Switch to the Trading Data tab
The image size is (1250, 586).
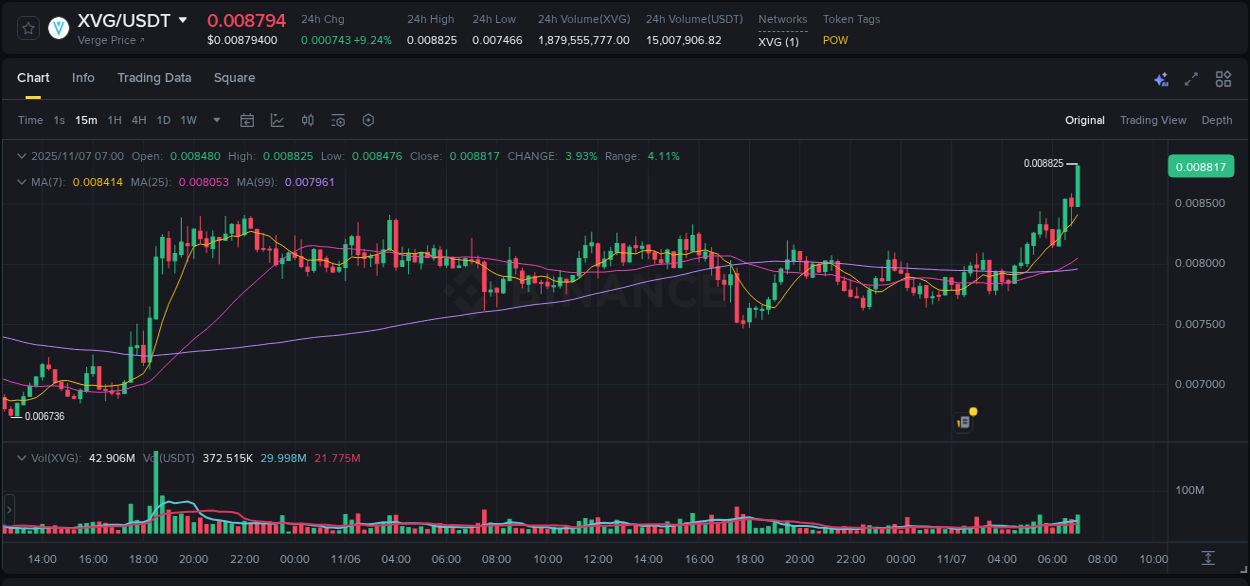click(154, 78)
